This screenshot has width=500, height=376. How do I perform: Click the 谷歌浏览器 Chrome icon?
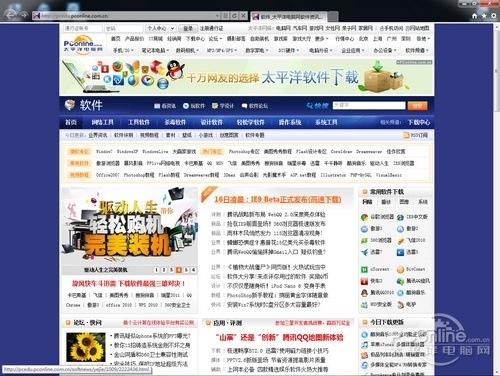pyautogui.click(x=365, y=217)
